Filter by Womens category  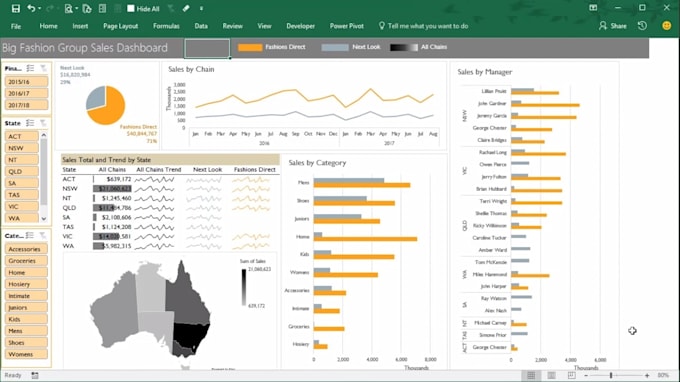[26, 354]
